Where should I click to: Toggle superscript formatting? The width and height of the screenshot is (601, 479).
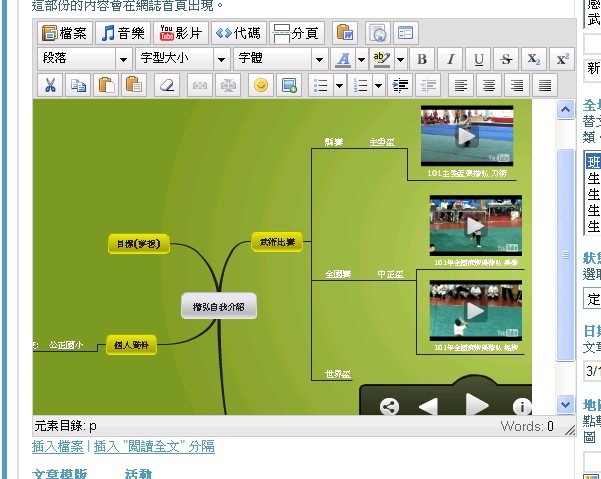click(x=562, y=59)
